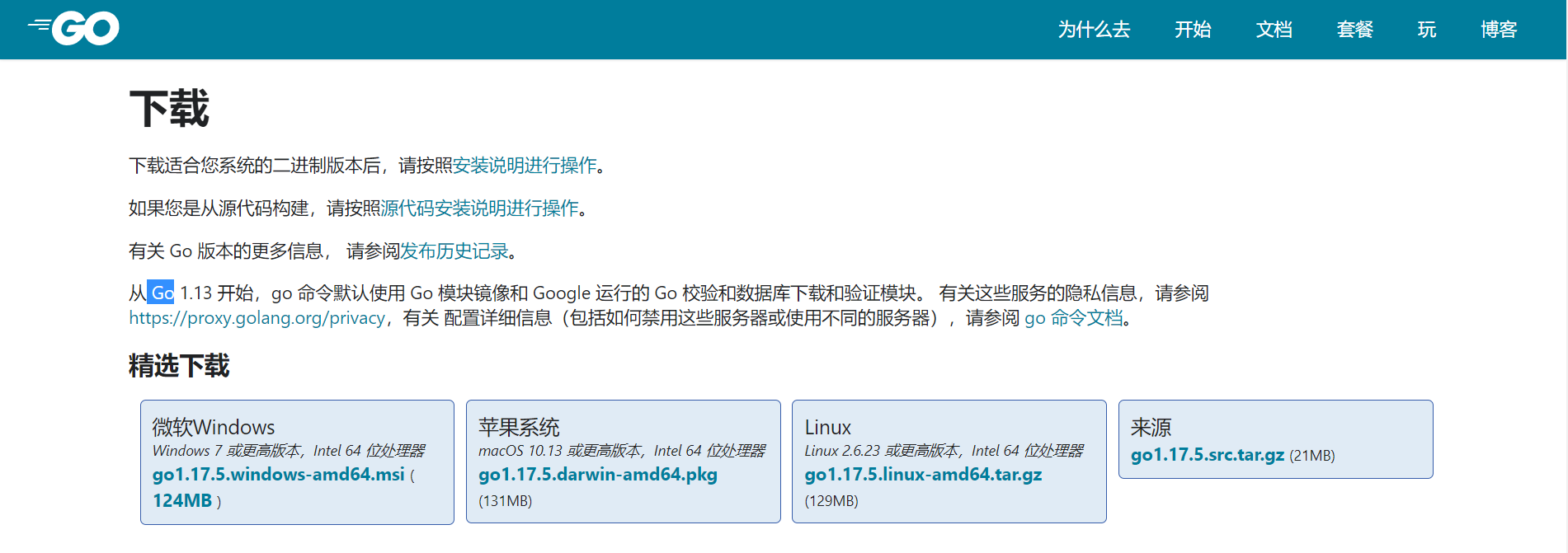Go to 文档 in top navigation
The width and height of the screenshot is (1568, 553).
coord(1274,30)
